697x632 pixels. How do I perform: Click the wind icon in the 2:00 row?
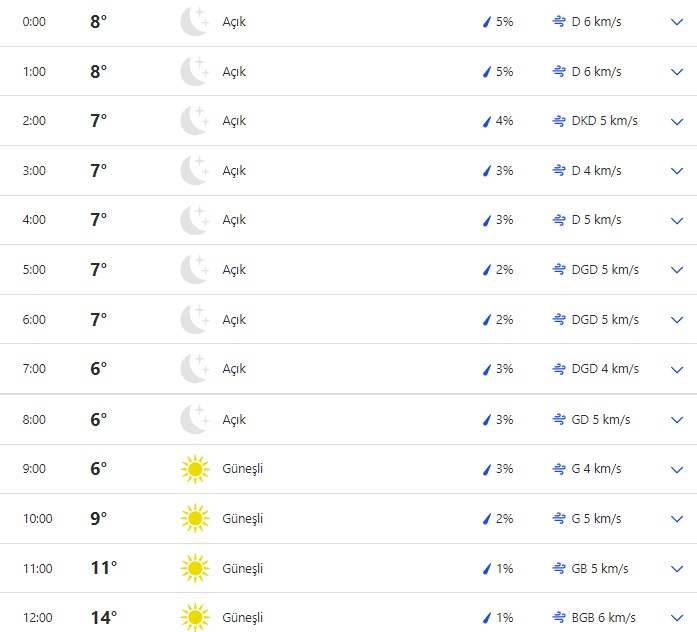(x=560, y=121)
